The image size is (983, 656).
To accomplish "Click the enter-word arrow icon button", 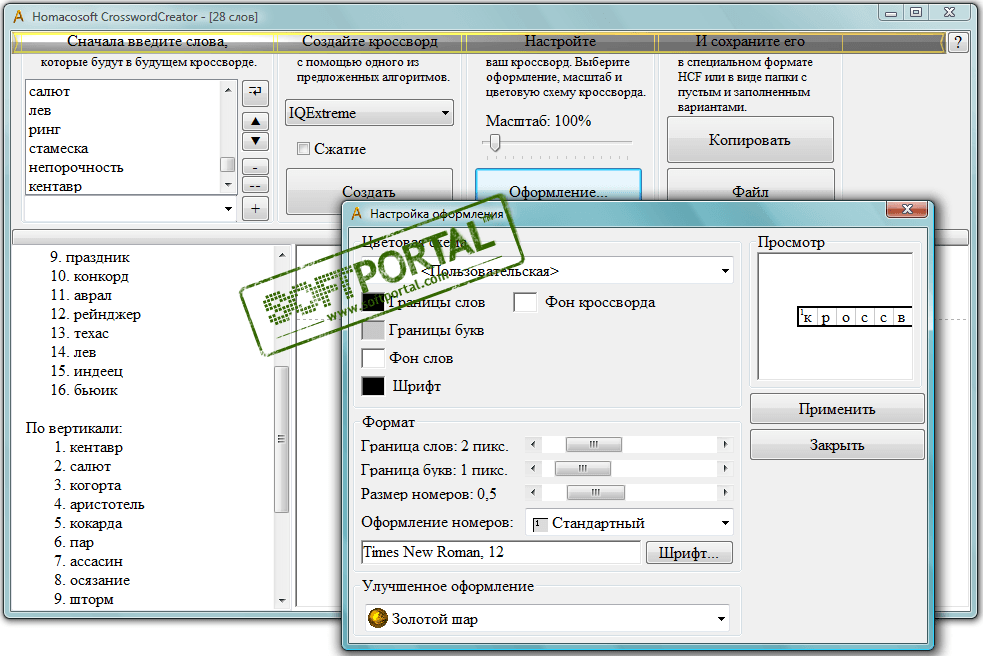I will coord(255,93).
